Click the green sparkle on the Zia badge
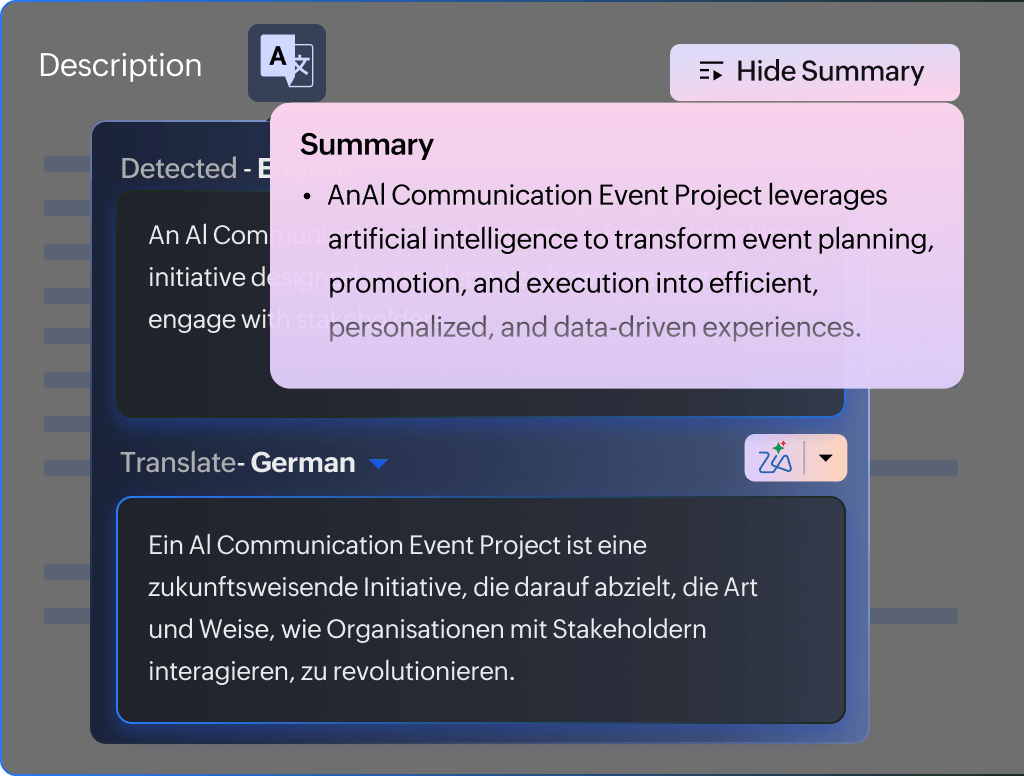Viewport: 1024px width, 776px height. click(778, 448)
